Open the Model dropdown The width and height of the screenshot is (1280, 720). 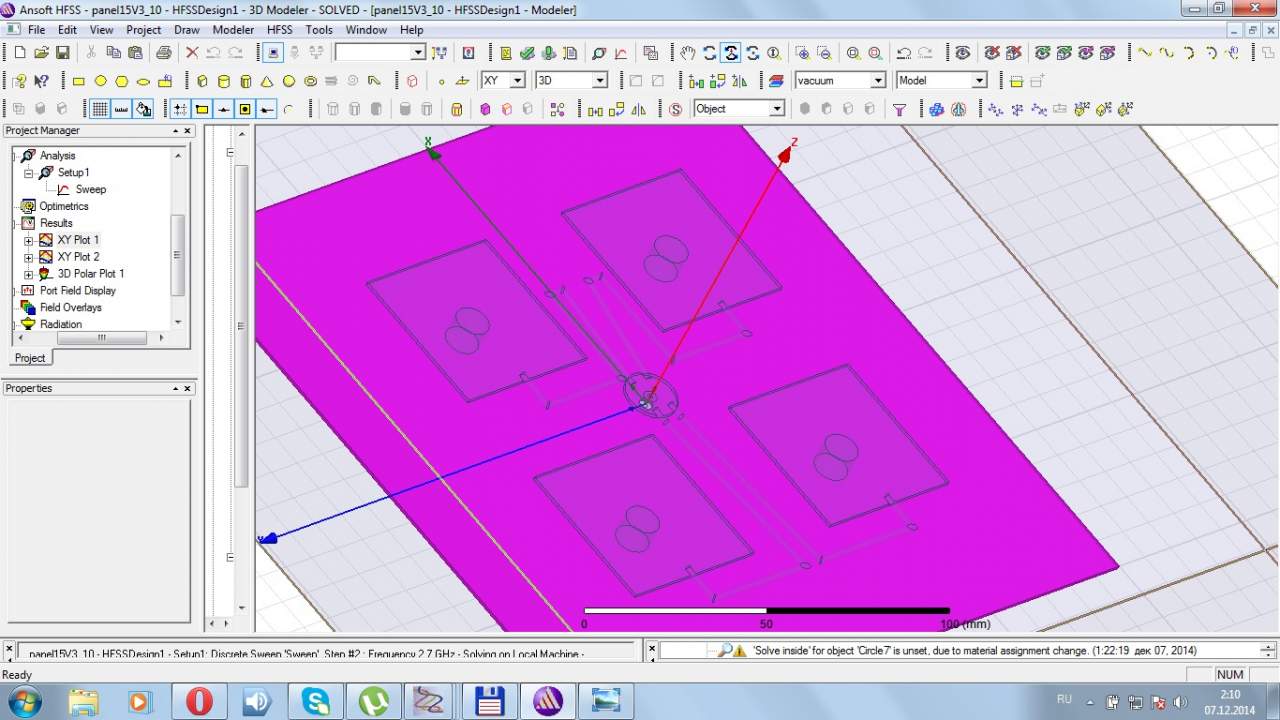coord(979,81)
